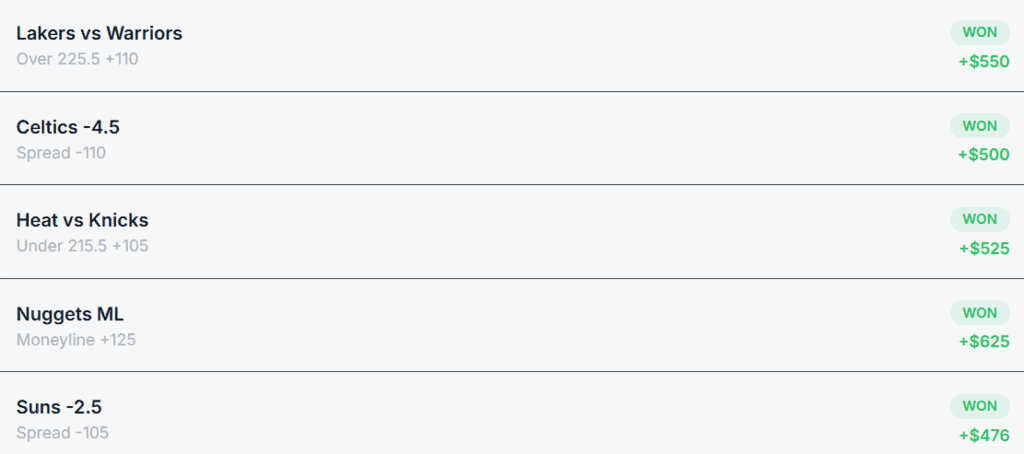Click the Spread -105 line
This screenshot has width=1024, height=454.
(x=62, y=433)
